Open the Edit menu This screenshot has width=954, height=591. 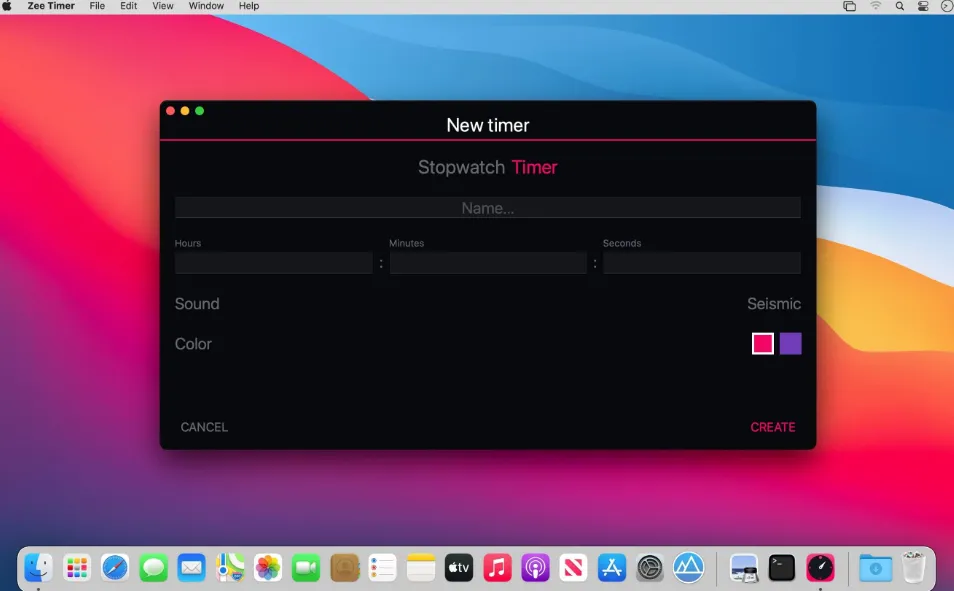pos(128,6)
